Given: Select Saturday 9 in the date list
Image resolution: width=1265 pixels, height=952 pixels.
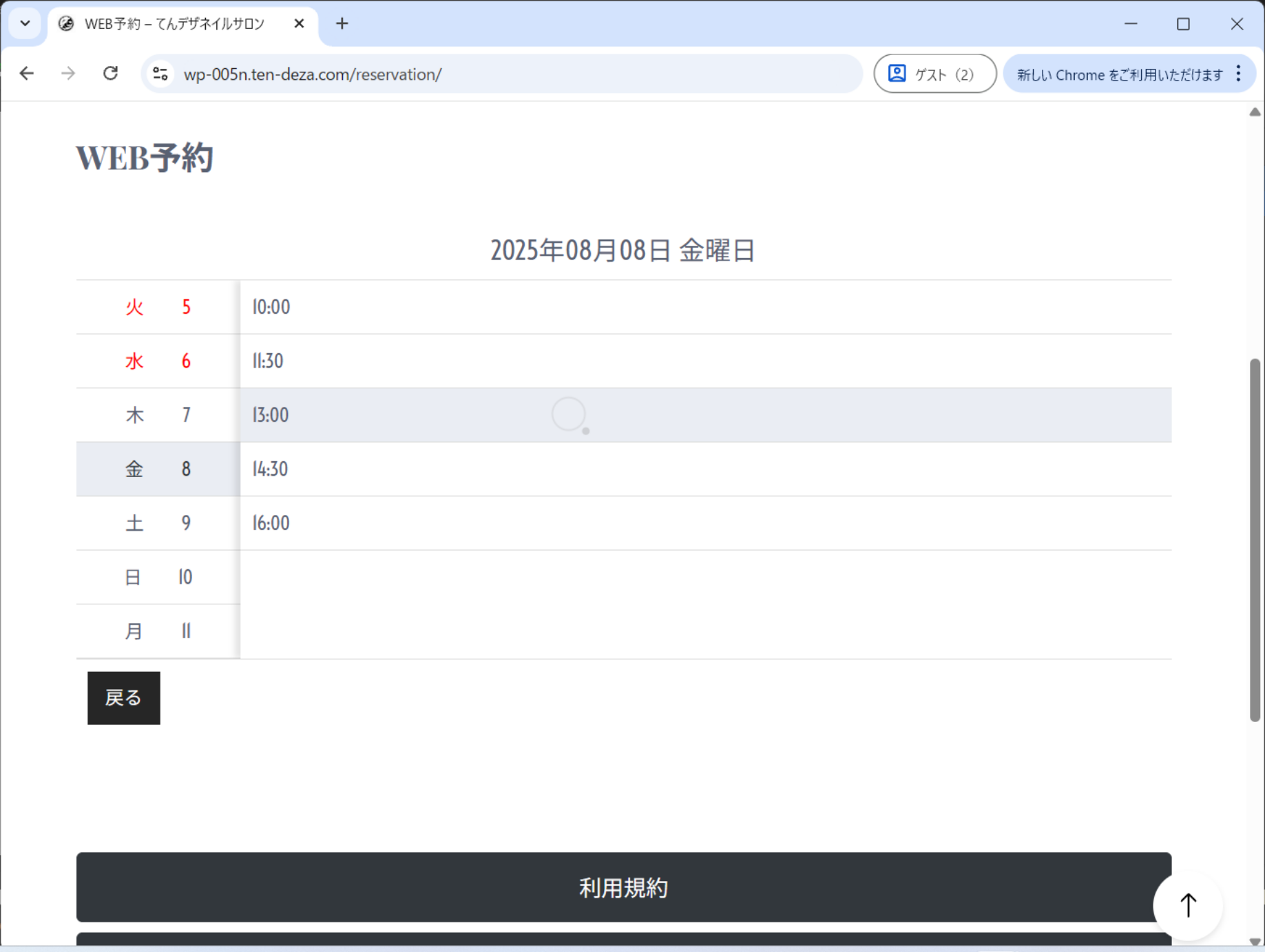Looking at the screenshot, I should pos(158,523).
